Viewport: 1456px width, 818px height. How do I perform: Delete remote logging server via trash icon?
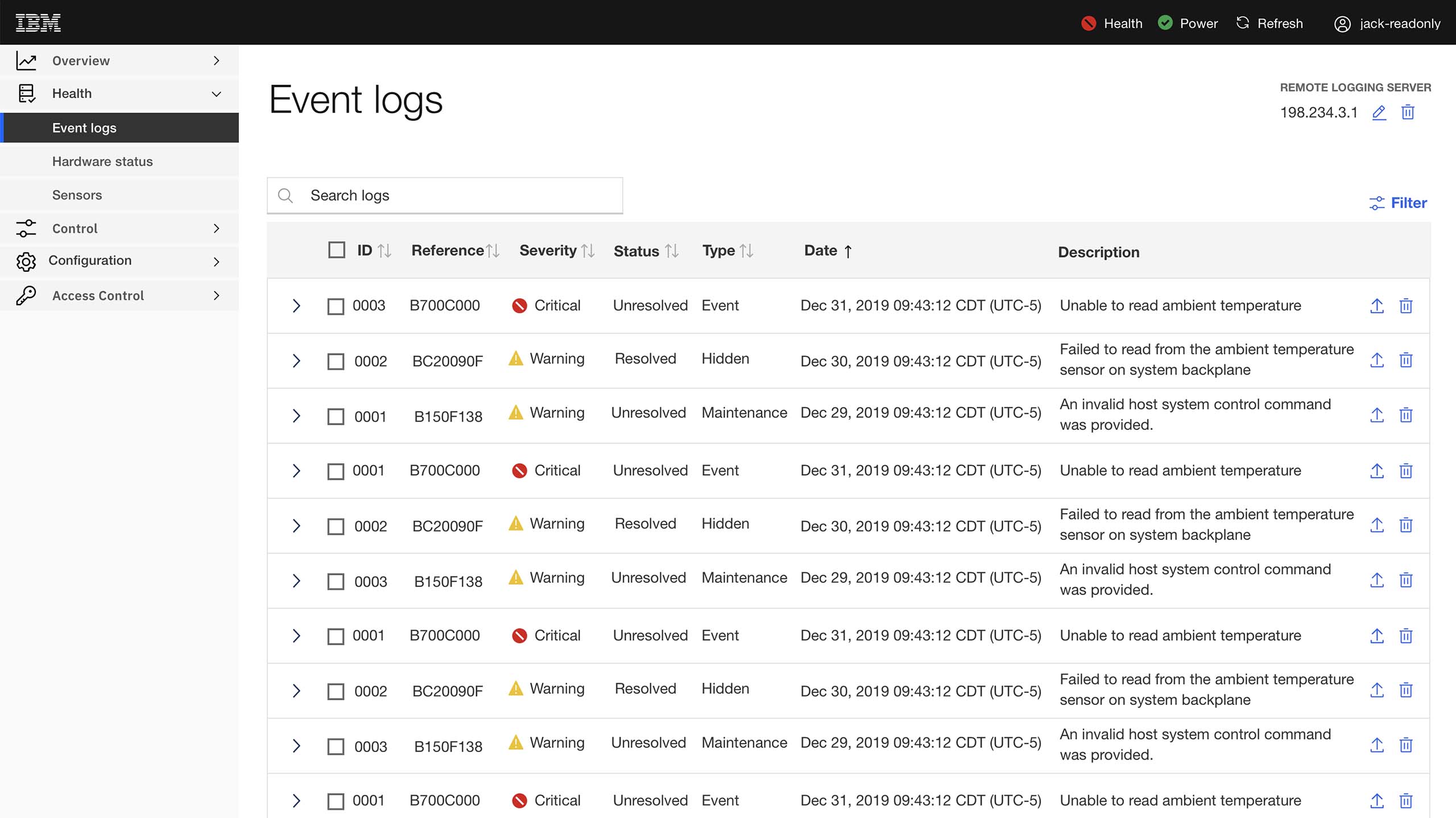tap(1408, 113)
